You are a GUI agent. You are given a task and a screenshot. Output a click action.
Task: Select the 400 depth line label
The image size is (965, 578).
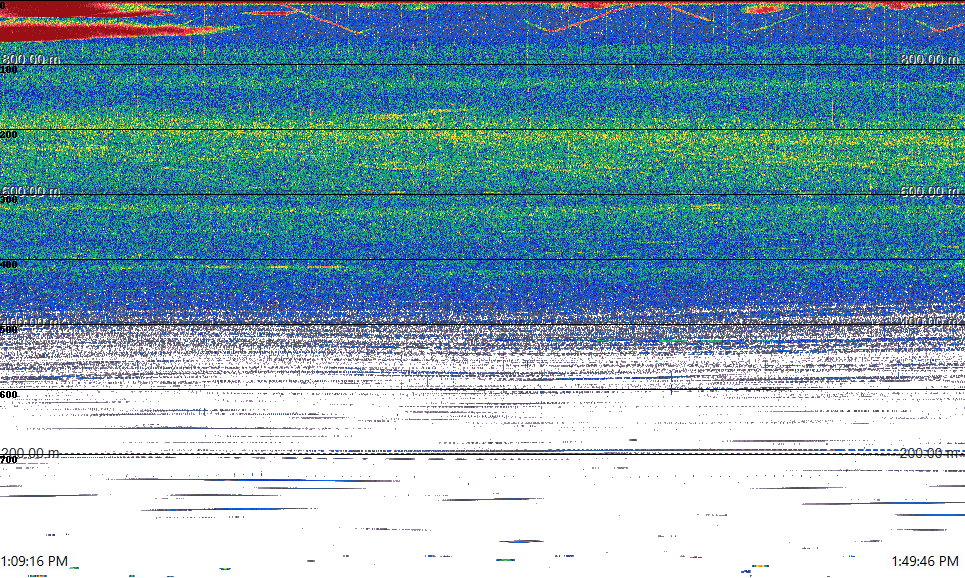pyautogui.click(x=9, y=265)
